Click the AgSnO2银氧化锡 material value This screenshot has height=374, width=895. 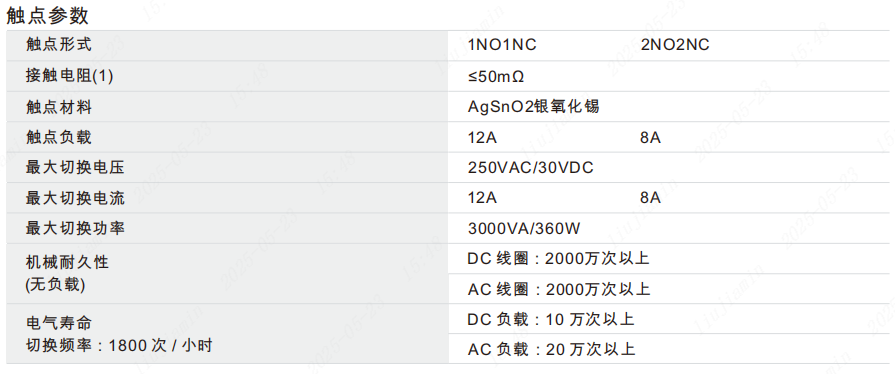click(x=534, y=106)
